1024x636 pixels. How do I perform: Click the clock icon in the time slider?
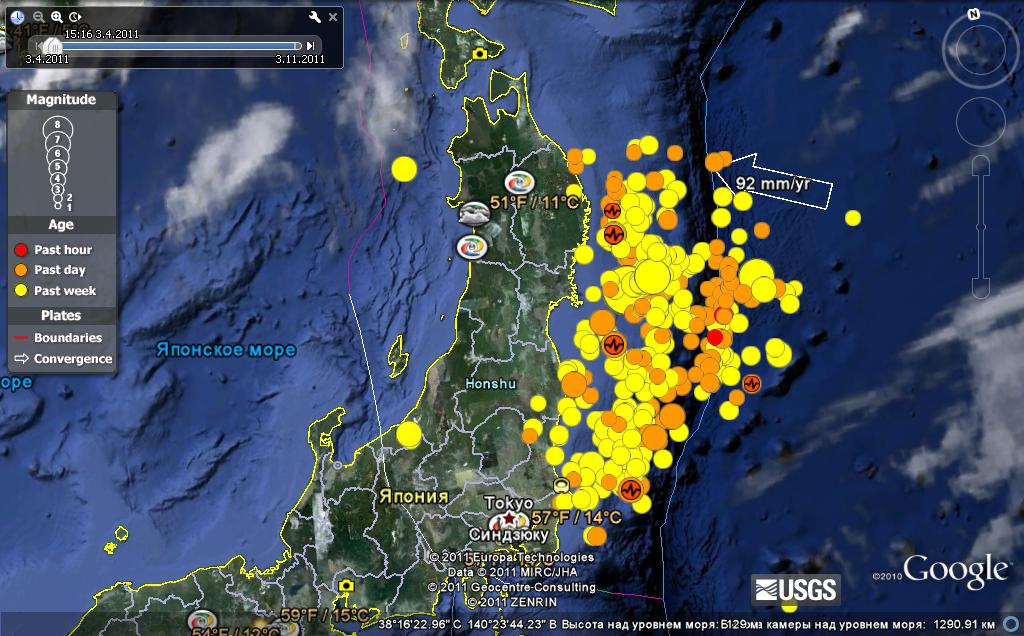(17, 17)
